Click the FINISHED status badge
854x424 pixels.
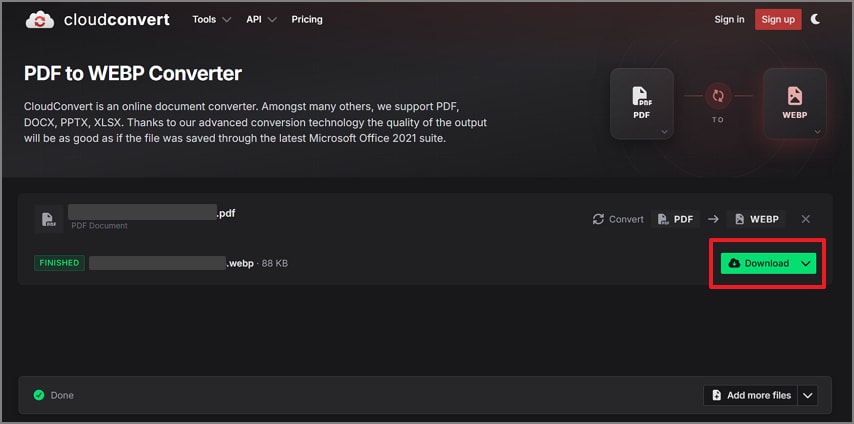[x=59, y=263]
